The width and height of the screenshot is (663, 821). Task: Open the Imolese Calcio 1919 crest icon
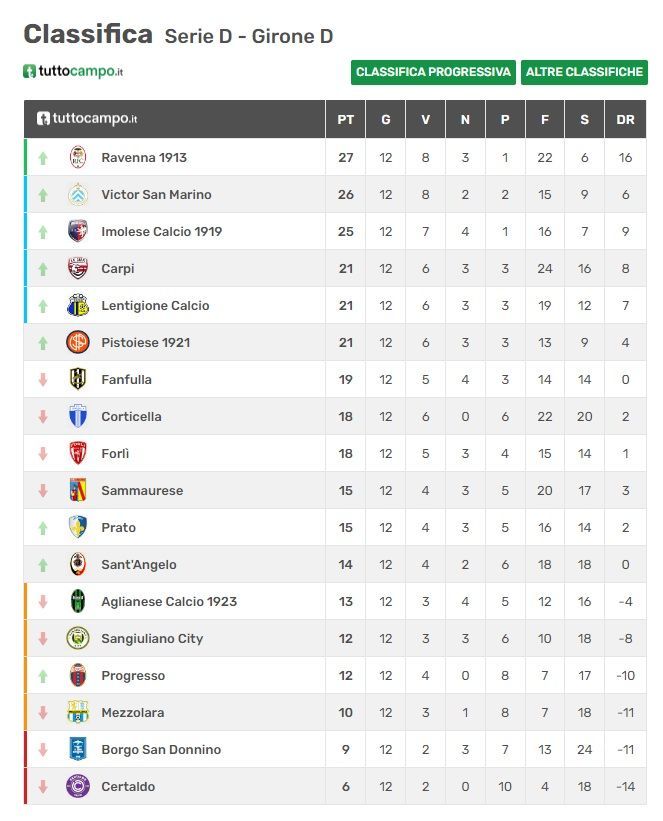78,231
